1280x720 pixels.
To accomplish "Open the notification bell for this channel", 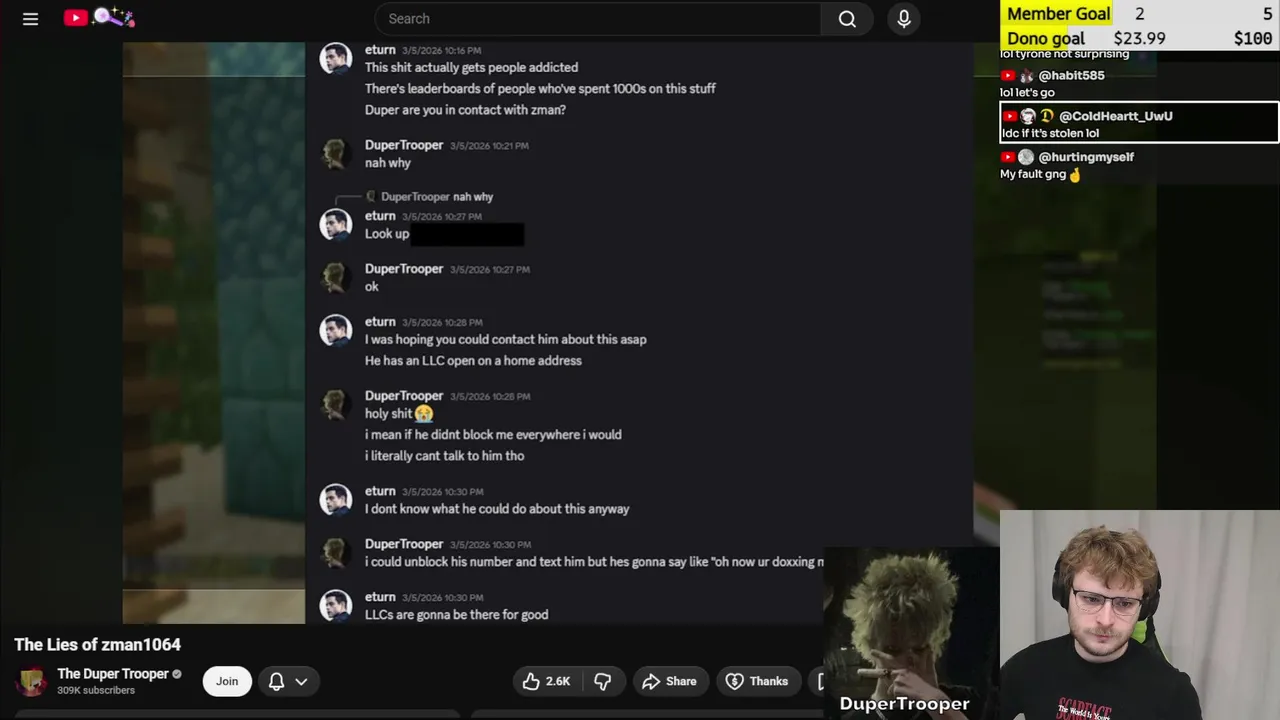I will coord(277,681).
